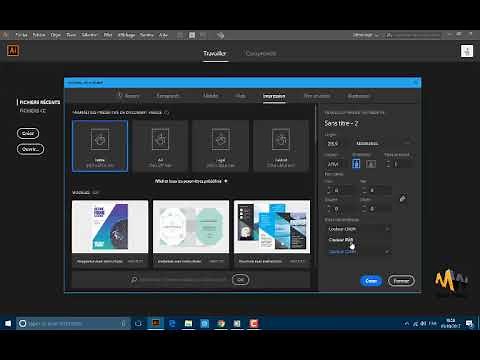Switch to the Récent tab in dialog
480x360 pixels.
click(x=129, y=96)
